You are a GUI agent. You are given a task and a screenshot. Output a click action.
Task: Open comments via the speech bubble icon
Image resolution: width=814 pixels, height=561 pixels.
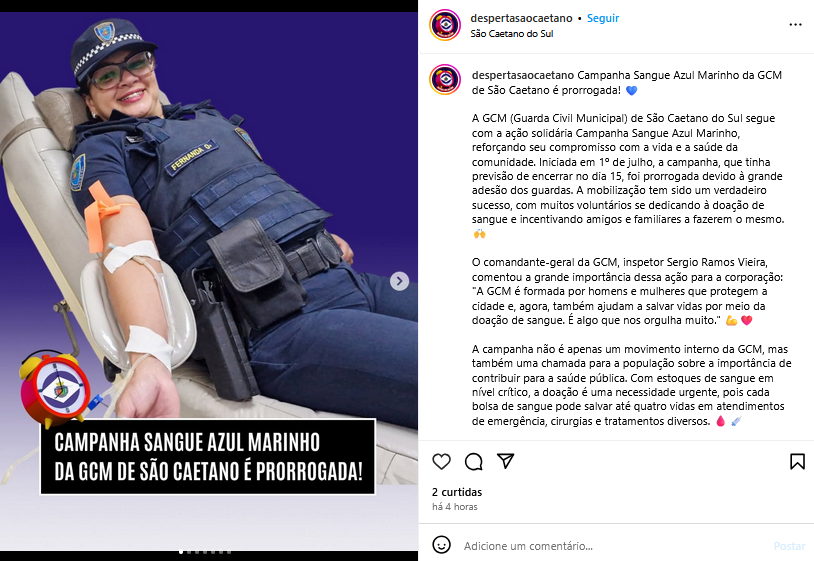click(x=473, y=461)
